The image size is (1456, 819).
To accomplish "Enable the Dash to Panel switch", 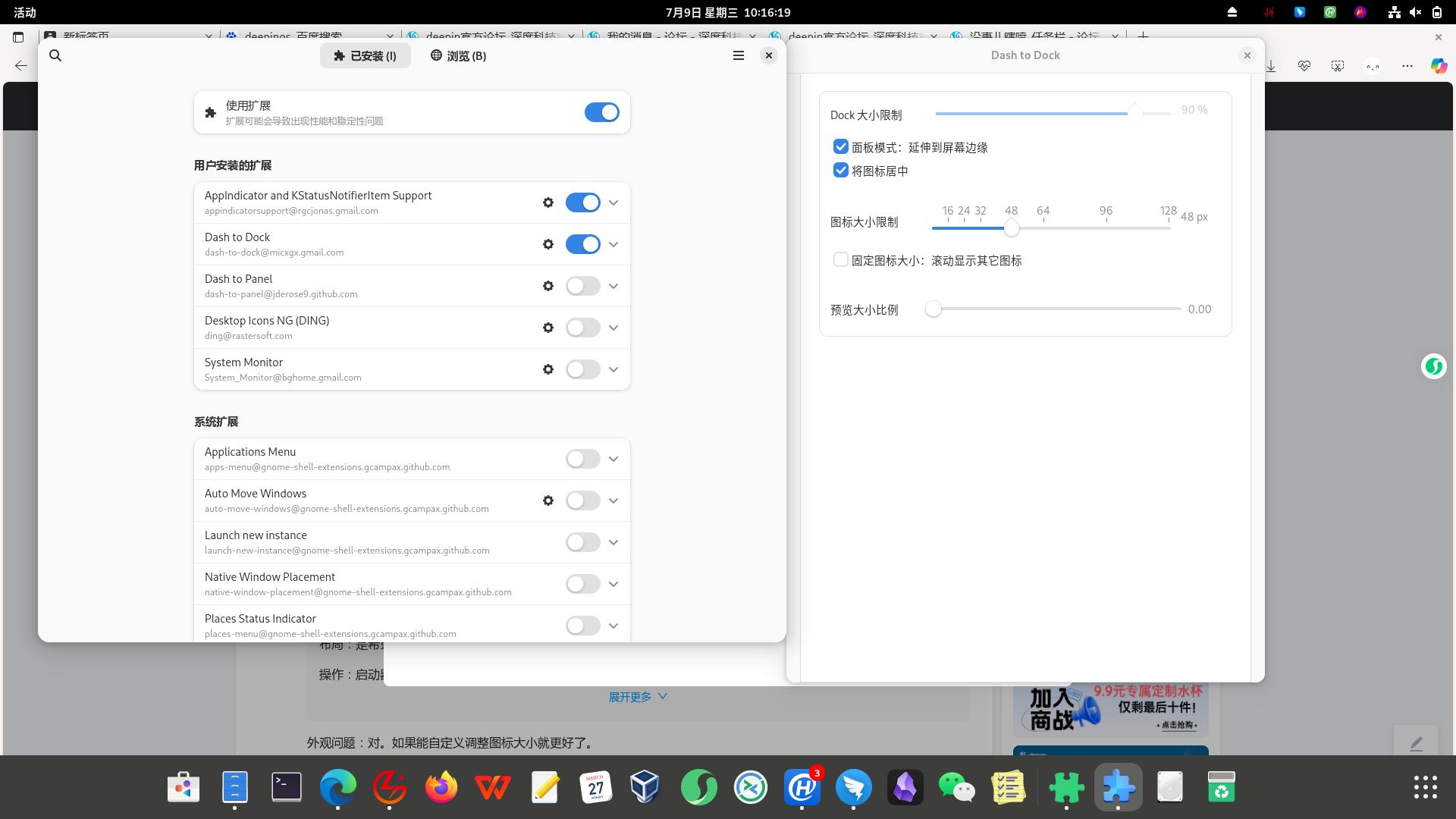I will [583, 286].
